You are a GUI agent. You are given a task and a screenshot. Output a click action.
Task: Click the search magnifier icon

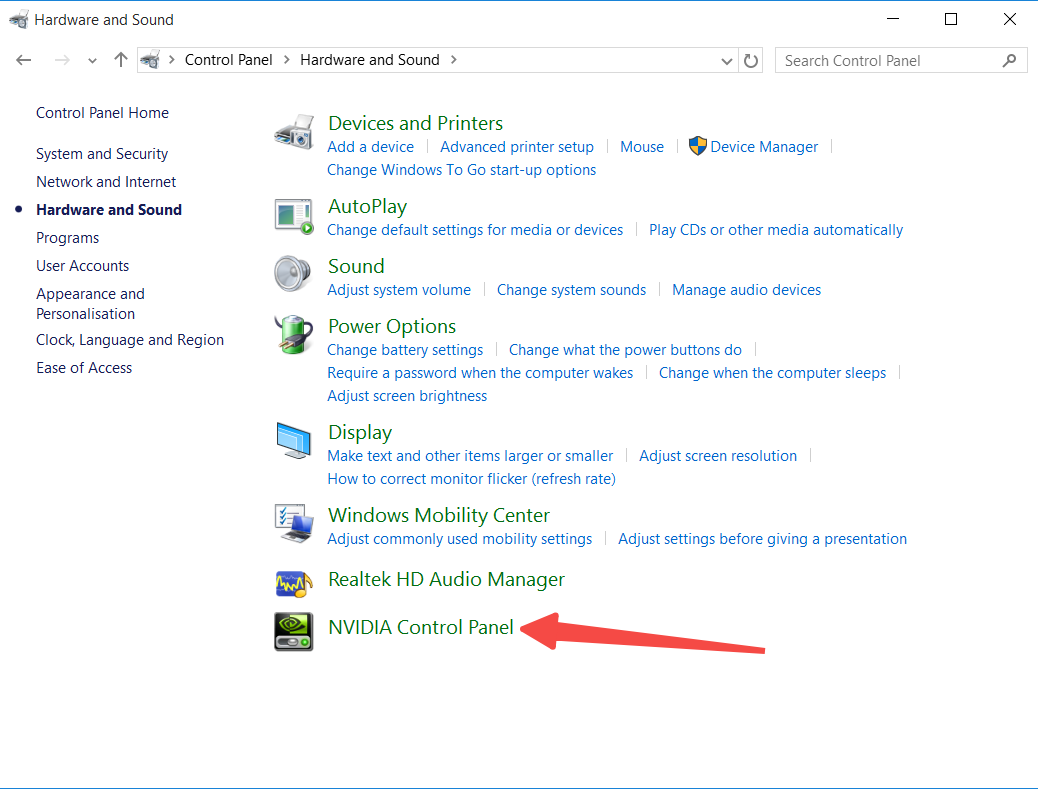tap(1010, 60)
